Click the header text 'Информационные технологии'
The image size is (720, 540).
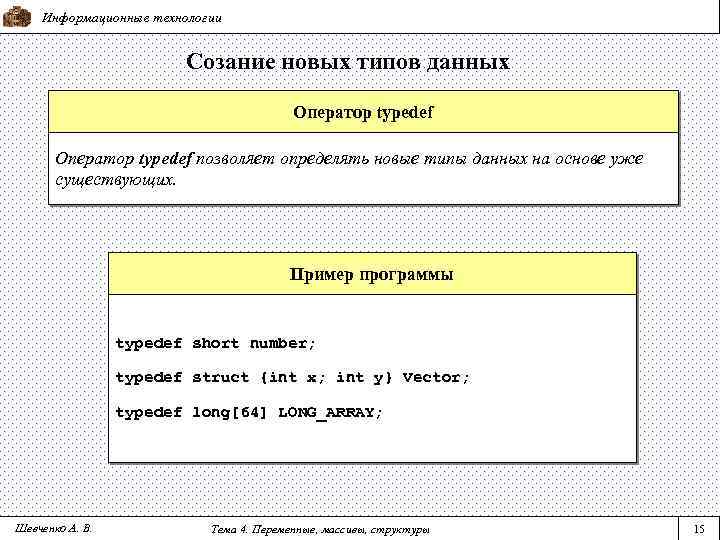click(x=132, y=18)
